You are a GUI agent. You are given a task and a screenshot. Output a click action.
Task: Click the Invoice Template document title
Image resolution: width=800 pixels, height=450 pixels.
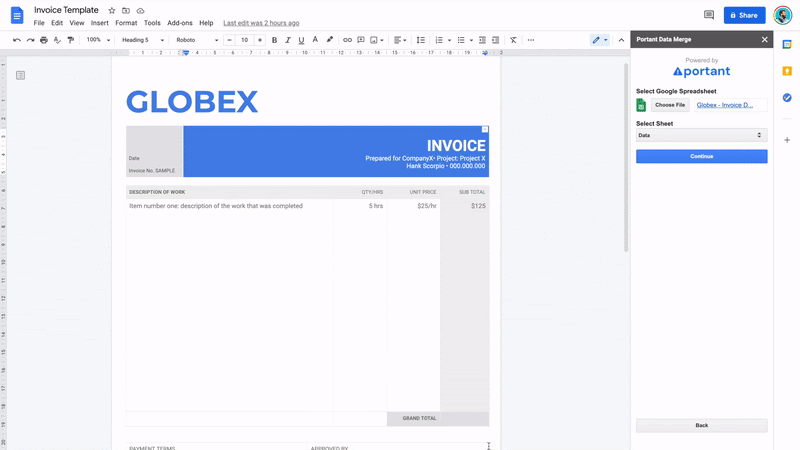coord(66,10)
